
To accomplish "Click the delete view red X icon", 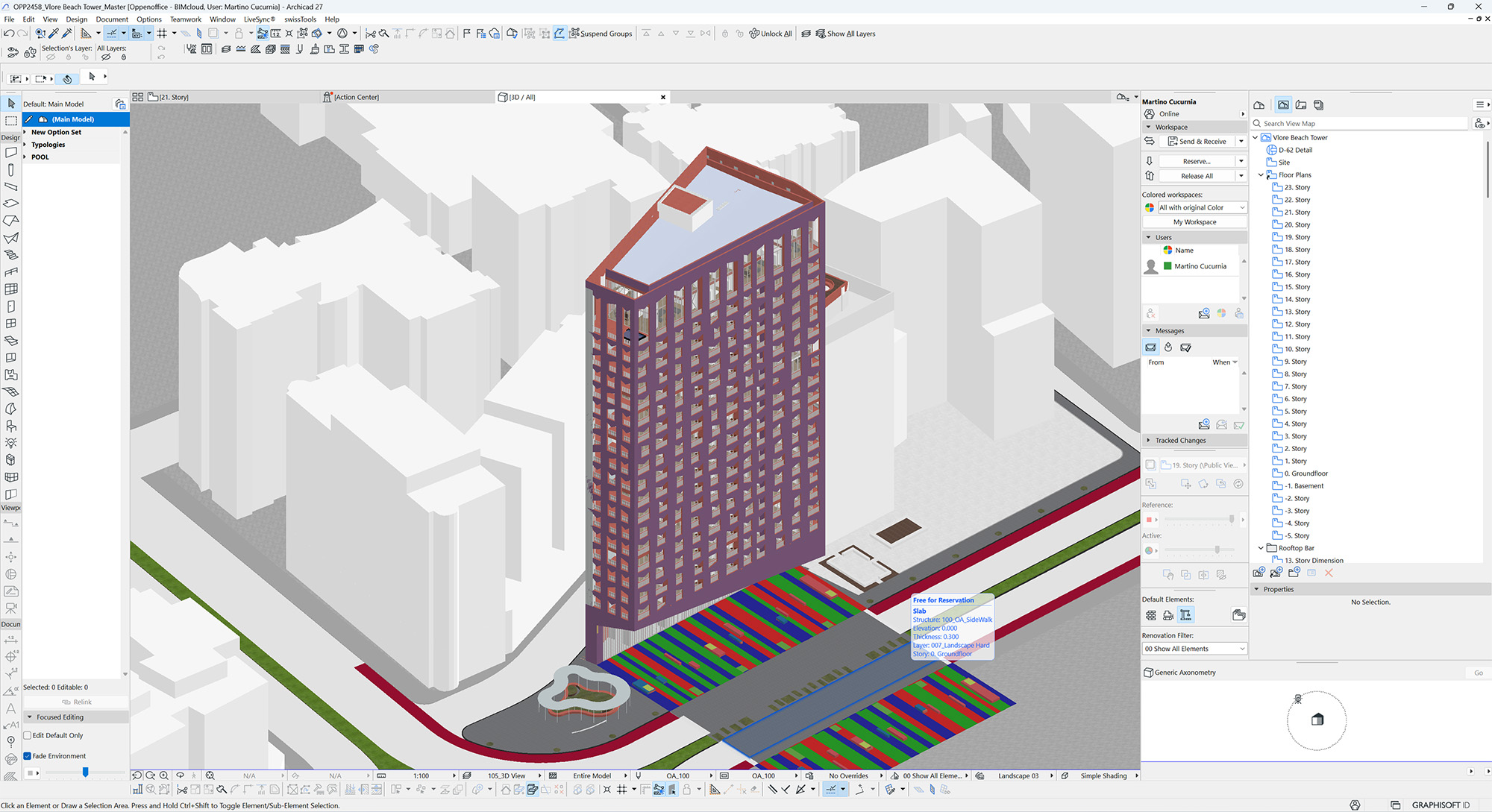I will coord(1329,573).
